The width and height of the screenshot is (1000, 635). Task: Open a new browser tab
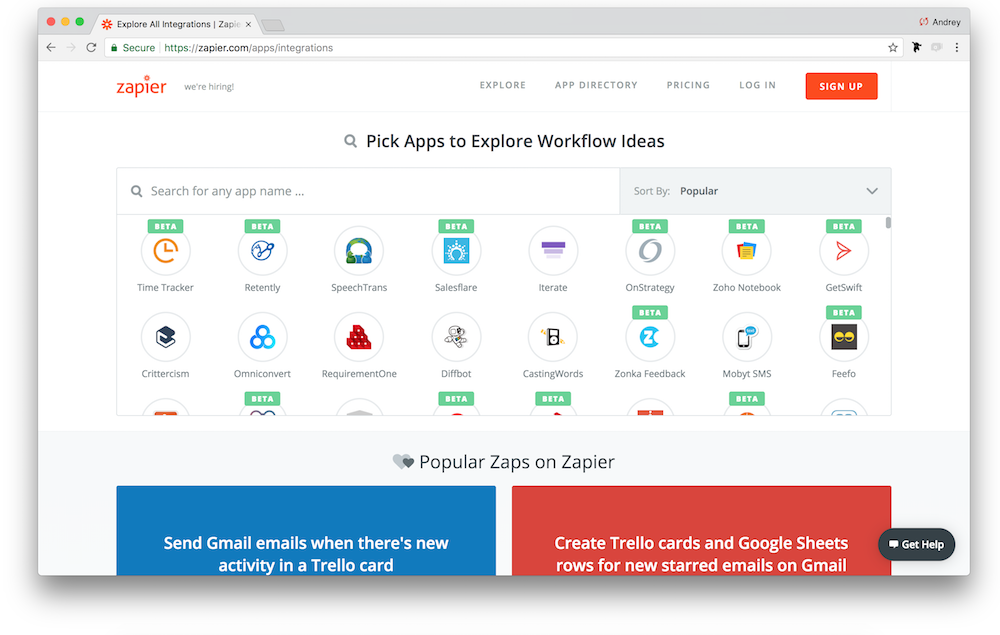coord(273,26)
